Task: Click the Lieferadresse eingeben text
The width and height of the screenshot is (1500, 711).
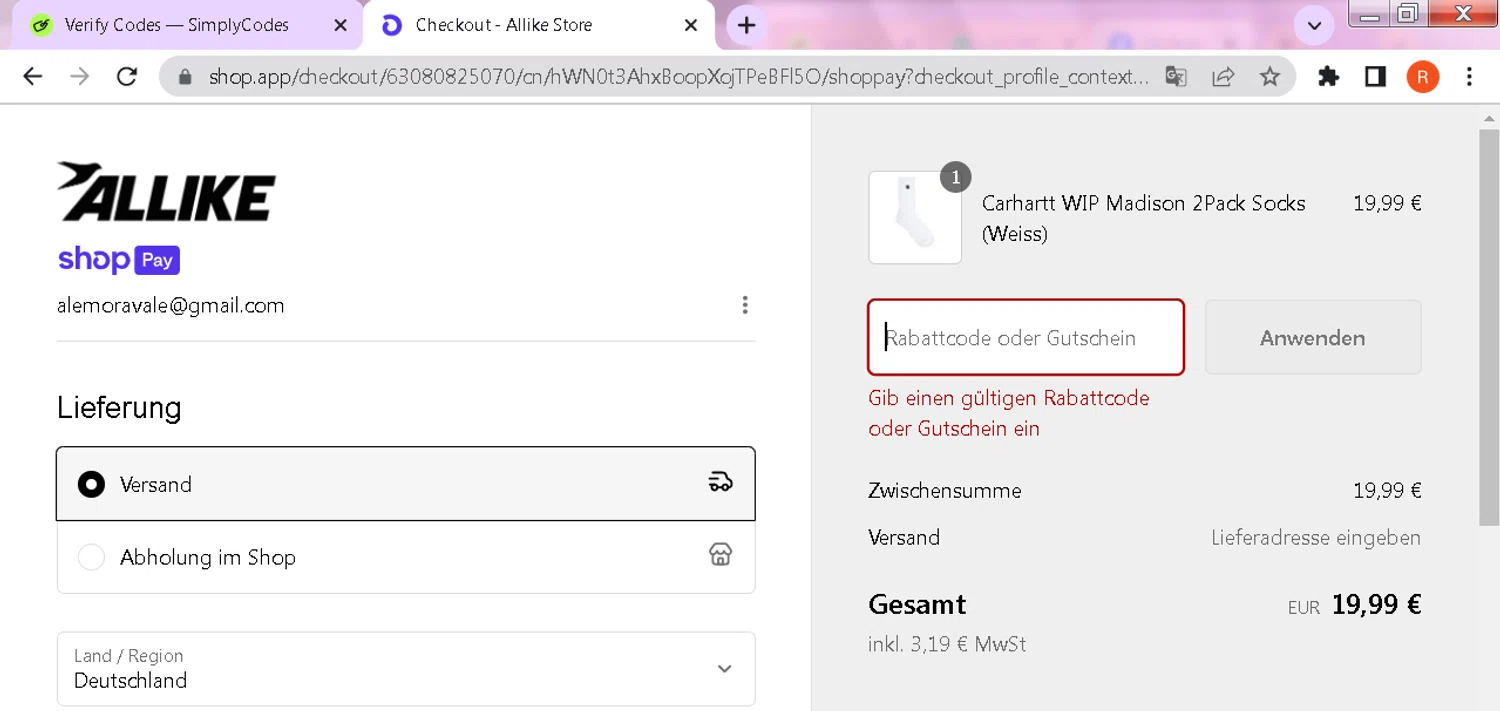Action: [1316, 538]
